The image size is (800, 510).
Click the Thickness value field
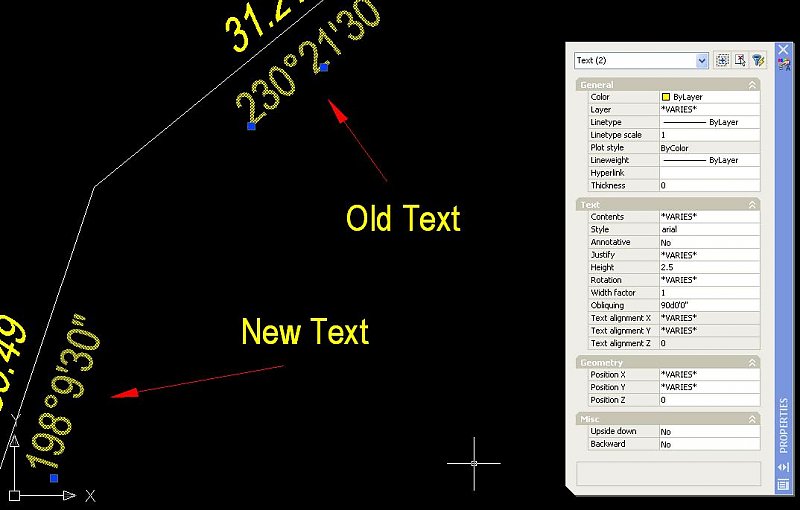coord(709,186)
